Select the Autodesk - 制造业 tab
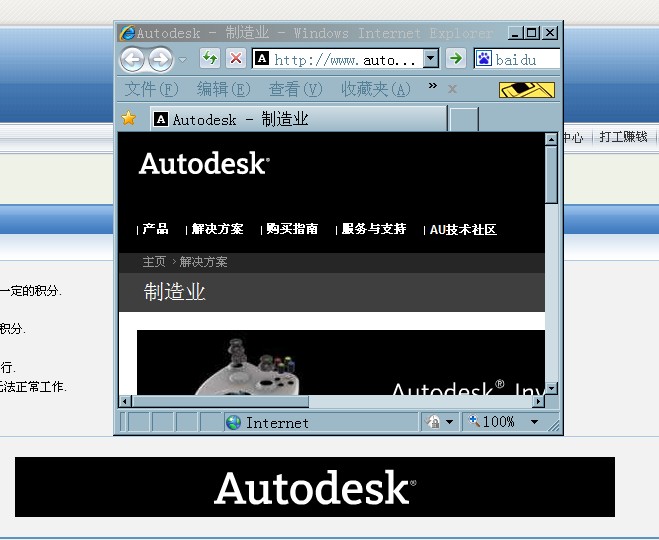The image size is (659, 540). pyautogui.click(x=298, y=119)
